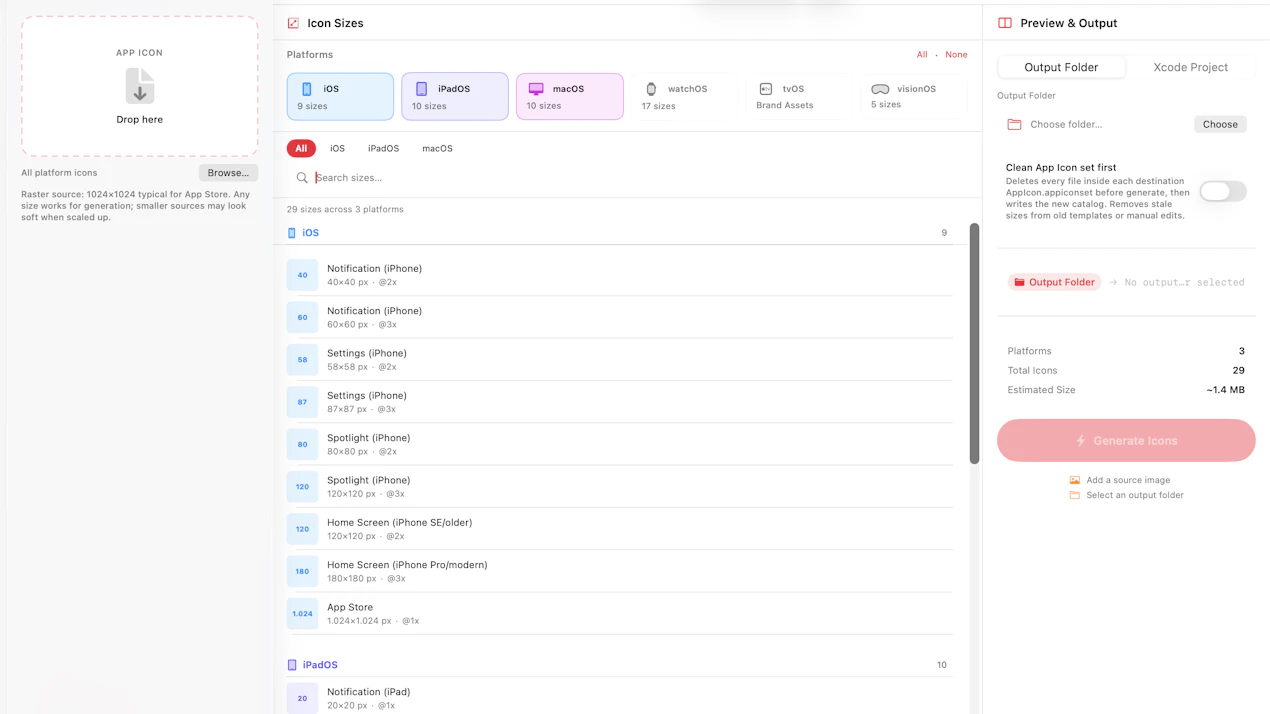Click the 58 size icon for Settings

(x=302, y=359)
